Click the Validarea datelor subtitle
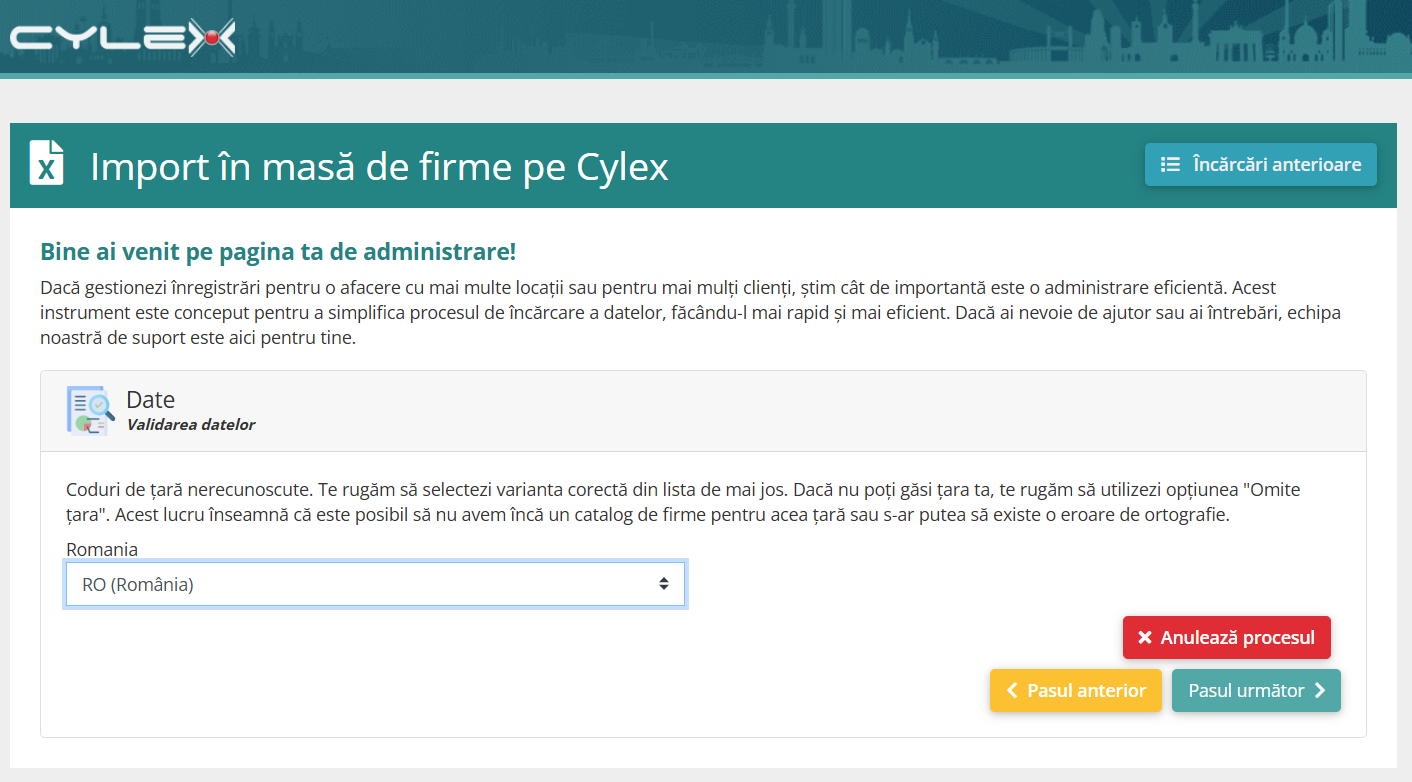1412x782 pixels. click(191, 425)
